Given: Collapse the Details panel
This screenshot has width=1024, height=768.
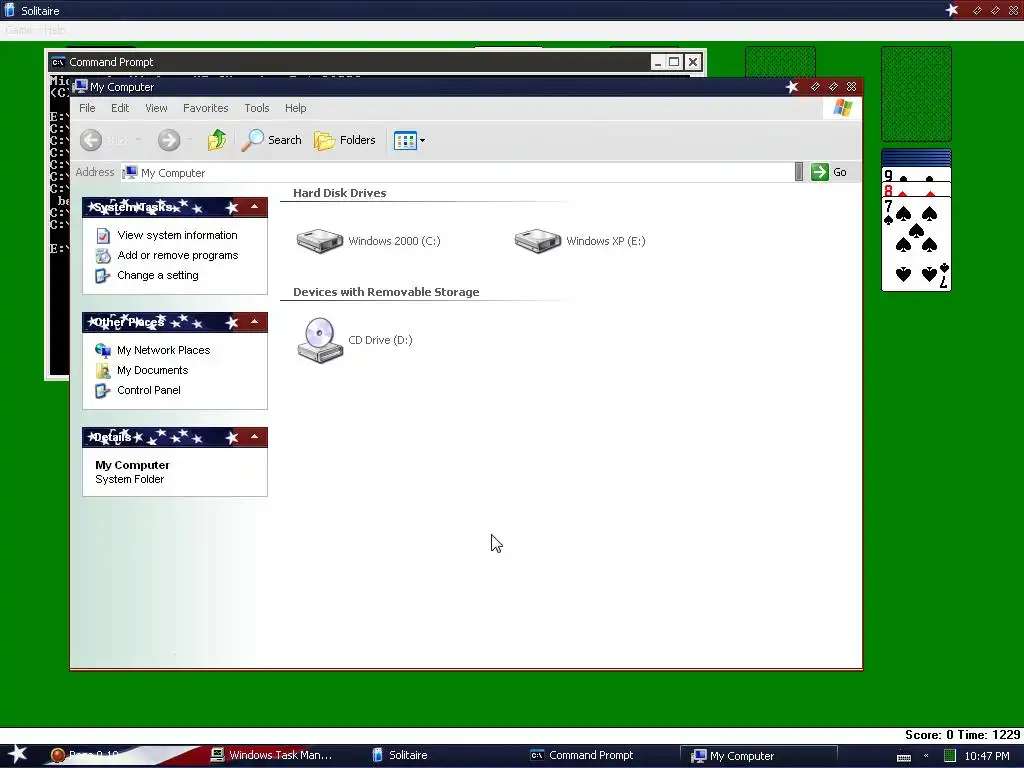Looking at the screenshot, I should point(254,437).
